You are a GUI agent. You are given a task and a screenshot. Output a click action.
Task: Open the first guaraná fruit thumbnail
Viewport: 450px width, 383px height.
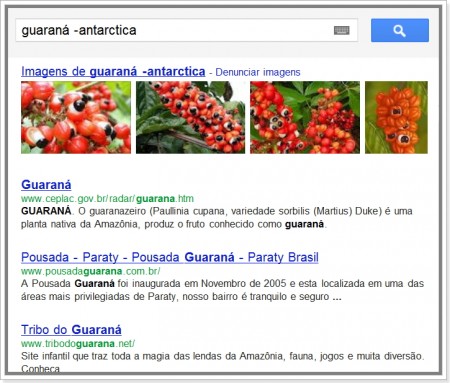(x=76, y=117)
